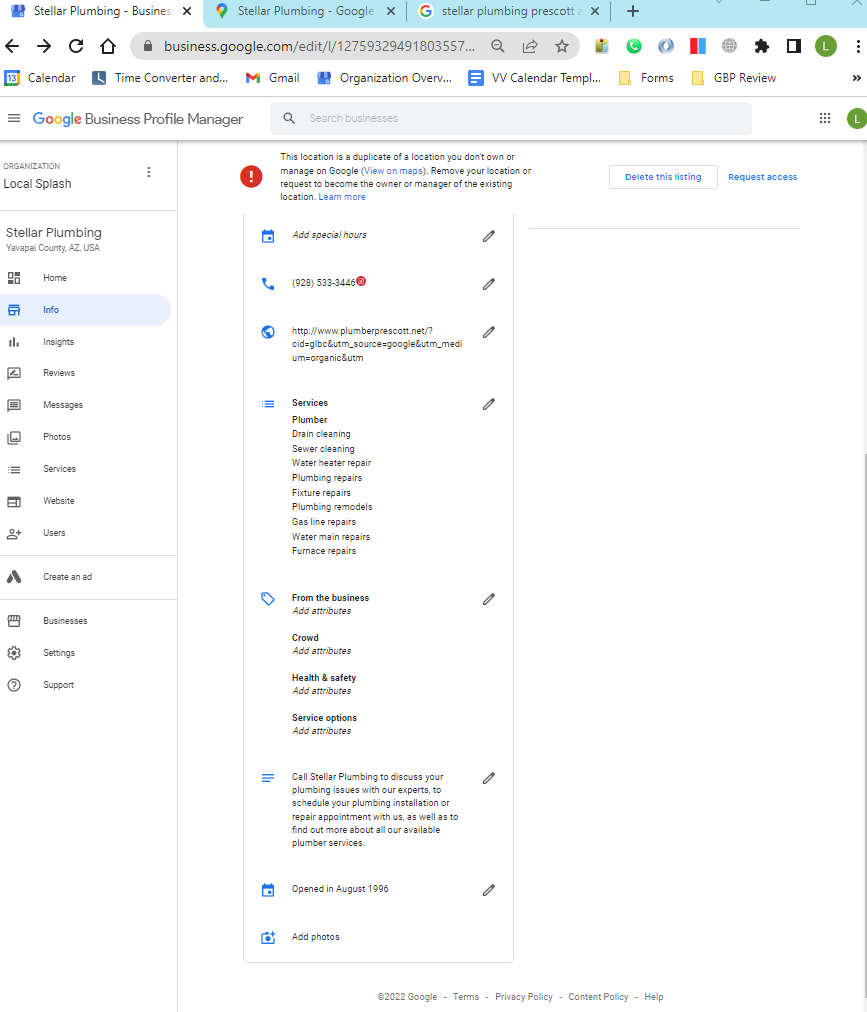Open Calendar bookmark
The width and height of the screenshot is (867, 1012).
pyautogui.click(x=40, y=78)
